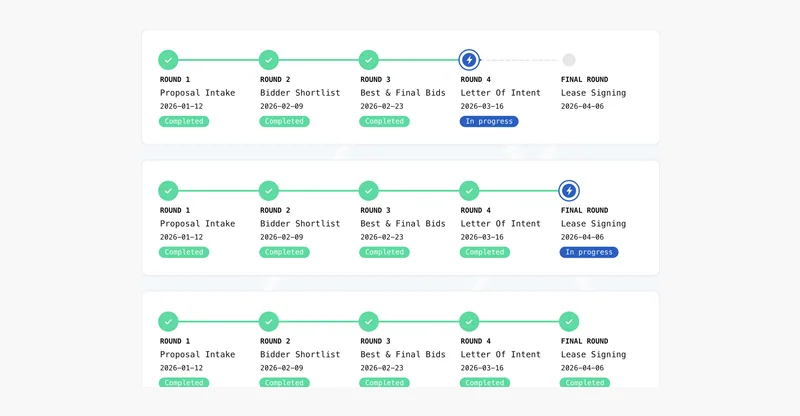Click Completed badge under Proposal Intake in bottom card
Screen dimensions: 800x416
[184, 382]
